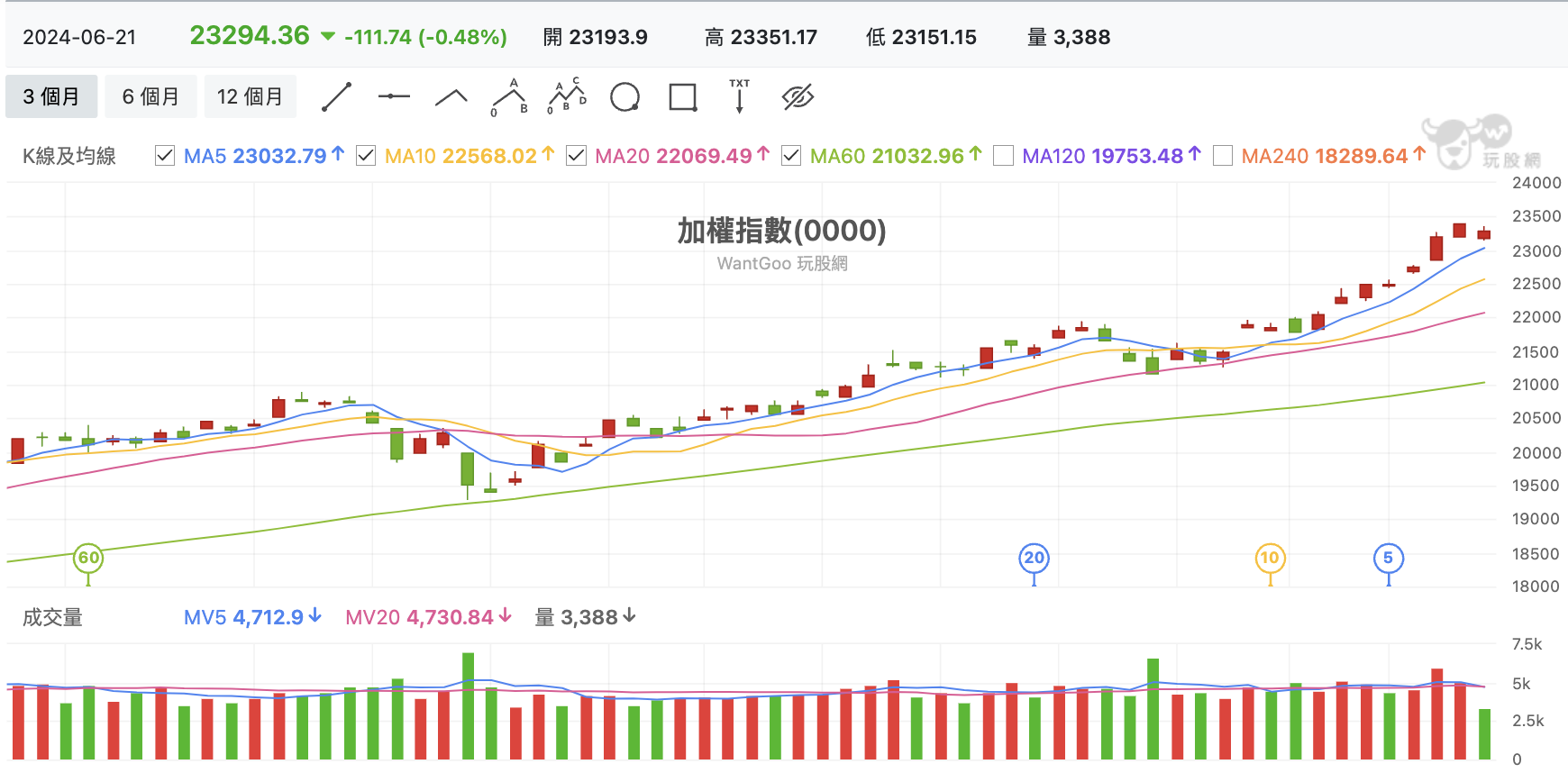Select the angle polyline drawing tool
1568x773 pixels.
(451, 97)
